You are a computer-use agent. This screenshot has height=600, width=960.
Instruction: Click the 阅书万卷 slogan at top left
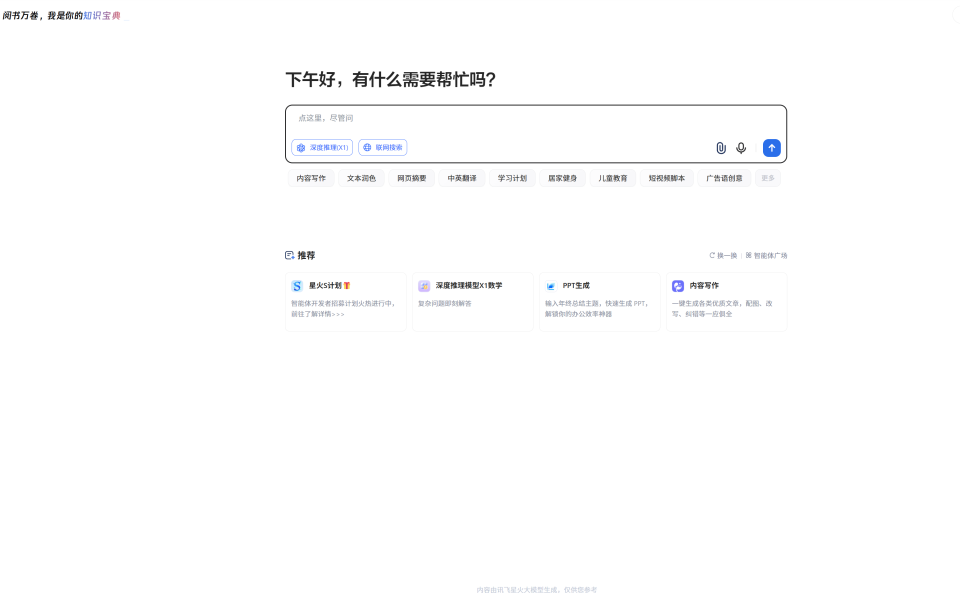(61, 16)
